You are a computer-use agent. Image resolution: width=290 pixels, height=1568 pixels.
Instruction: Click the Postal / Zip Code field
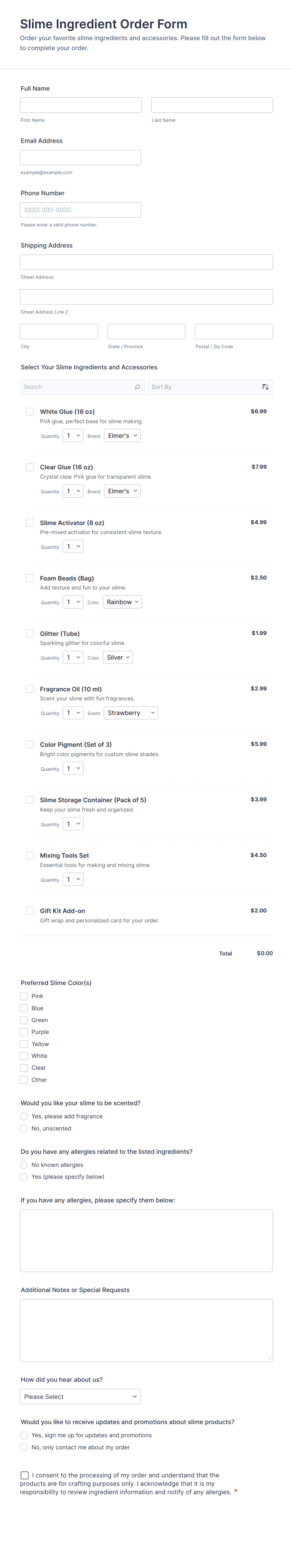233,332
